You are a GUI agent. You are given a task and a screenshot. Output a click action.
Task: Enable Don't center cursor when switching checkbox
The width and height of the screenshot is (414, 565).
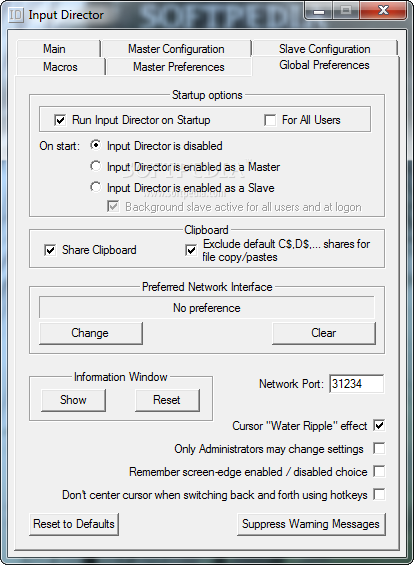click(379, 494)
